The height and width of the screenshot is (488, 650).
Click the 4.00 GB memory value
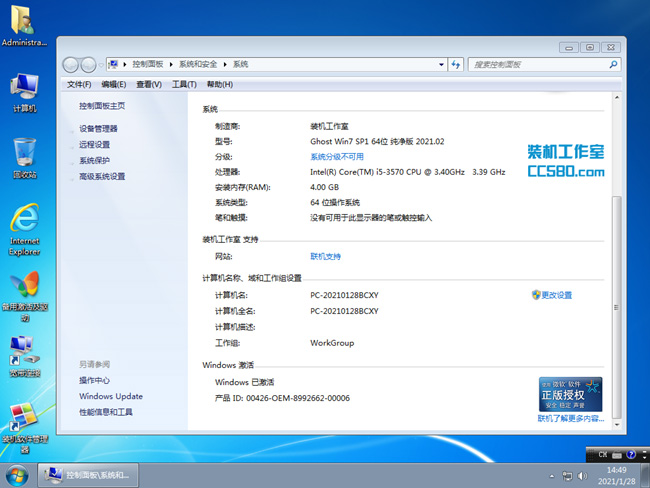click(x=324, y=187)
